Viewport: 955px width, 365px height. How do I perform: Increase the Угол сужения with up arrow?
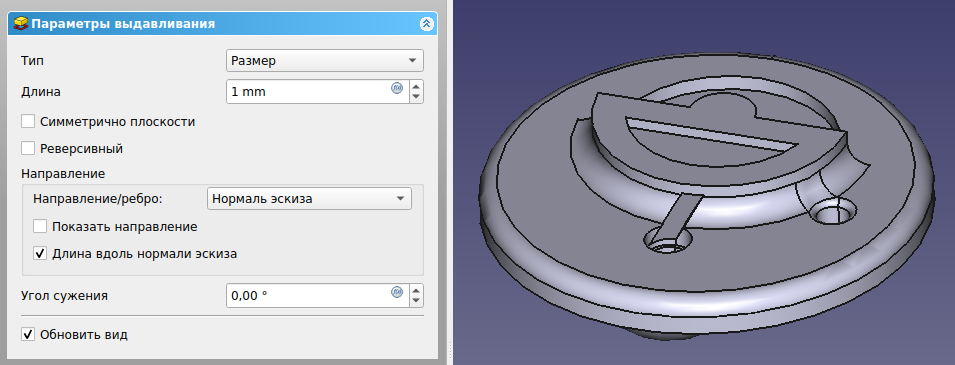416,290
